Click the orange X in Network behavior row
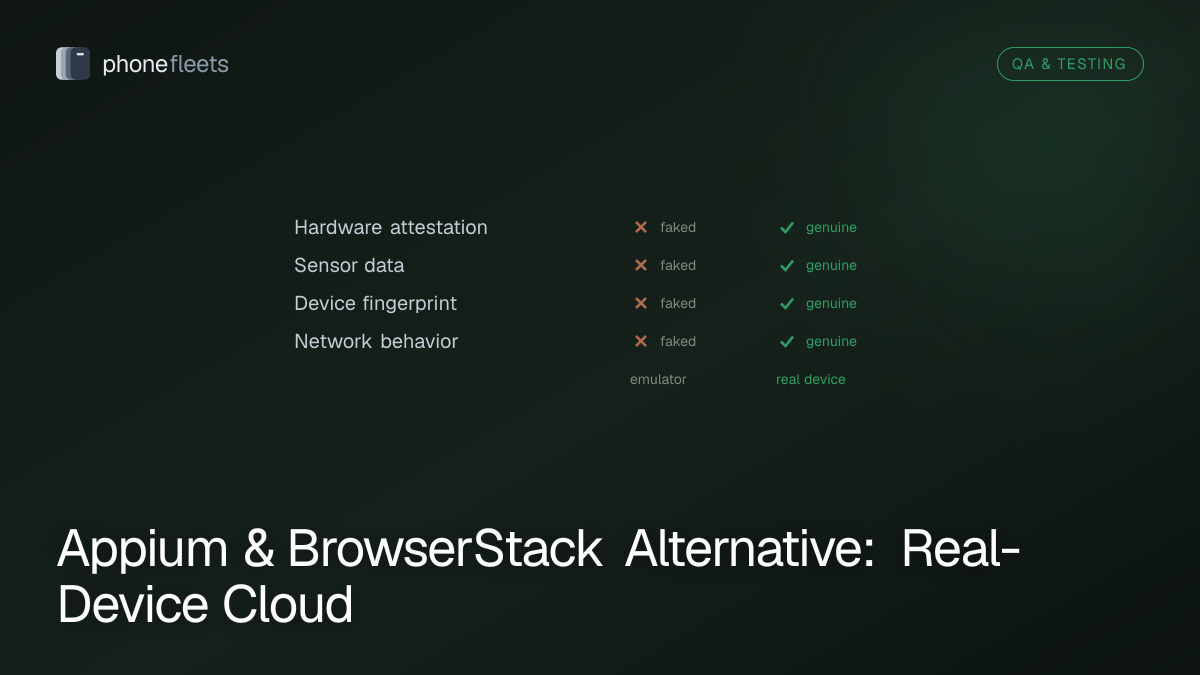The image size is (1200, 675). tap(641, 341)
